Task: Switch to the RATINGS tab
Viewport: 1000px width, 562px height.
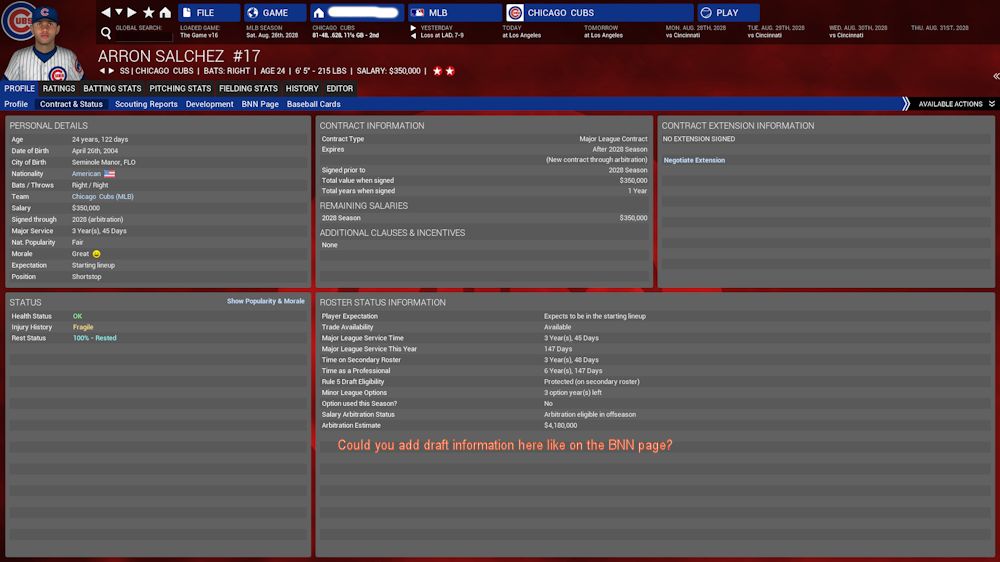Action: [x=59, y=89]
